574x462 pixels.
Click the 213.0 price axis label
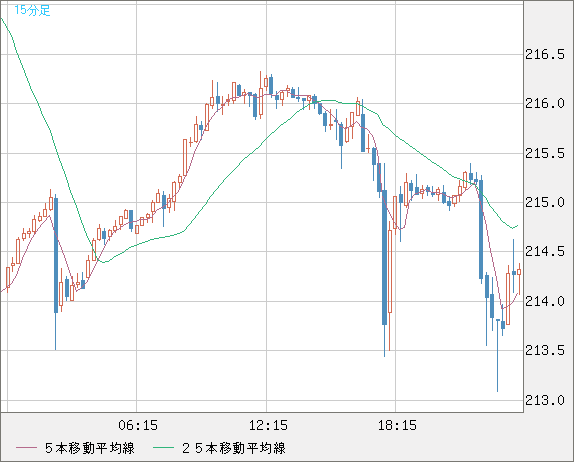point(545,400)
